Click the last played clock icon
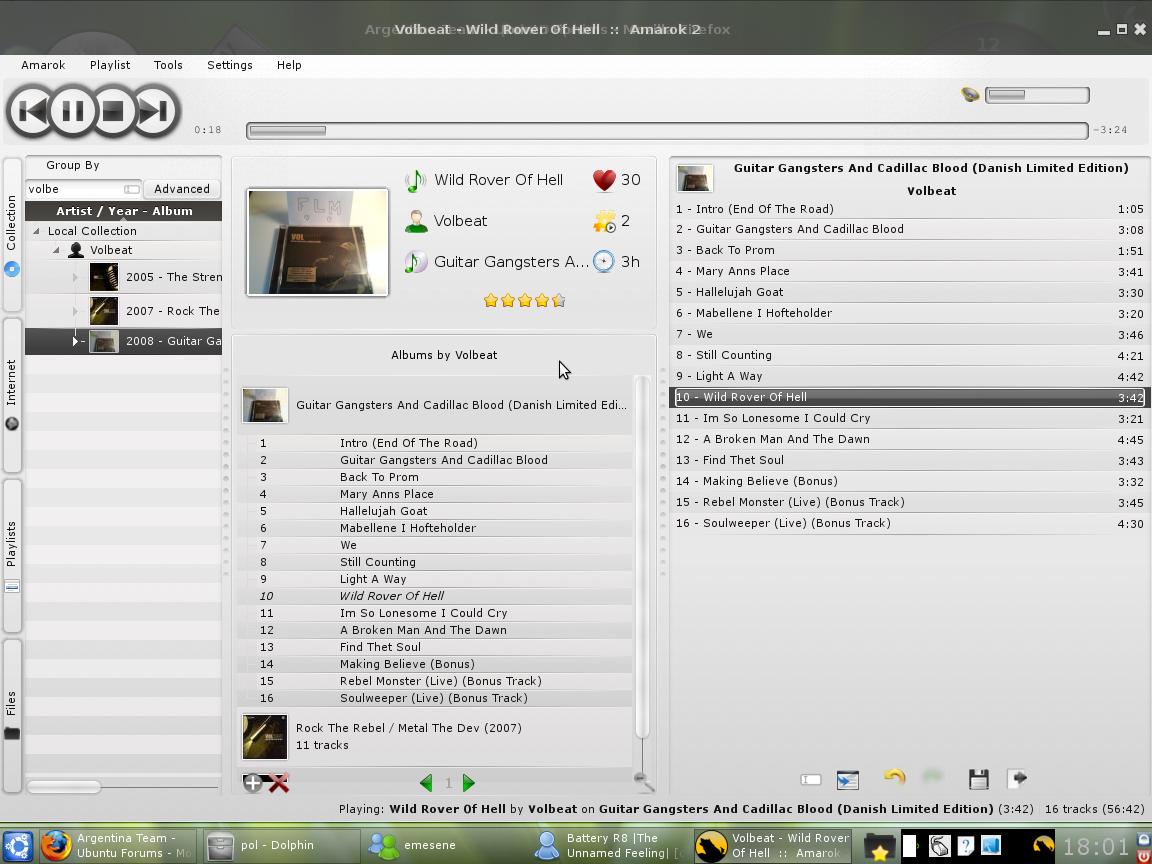 603,262
